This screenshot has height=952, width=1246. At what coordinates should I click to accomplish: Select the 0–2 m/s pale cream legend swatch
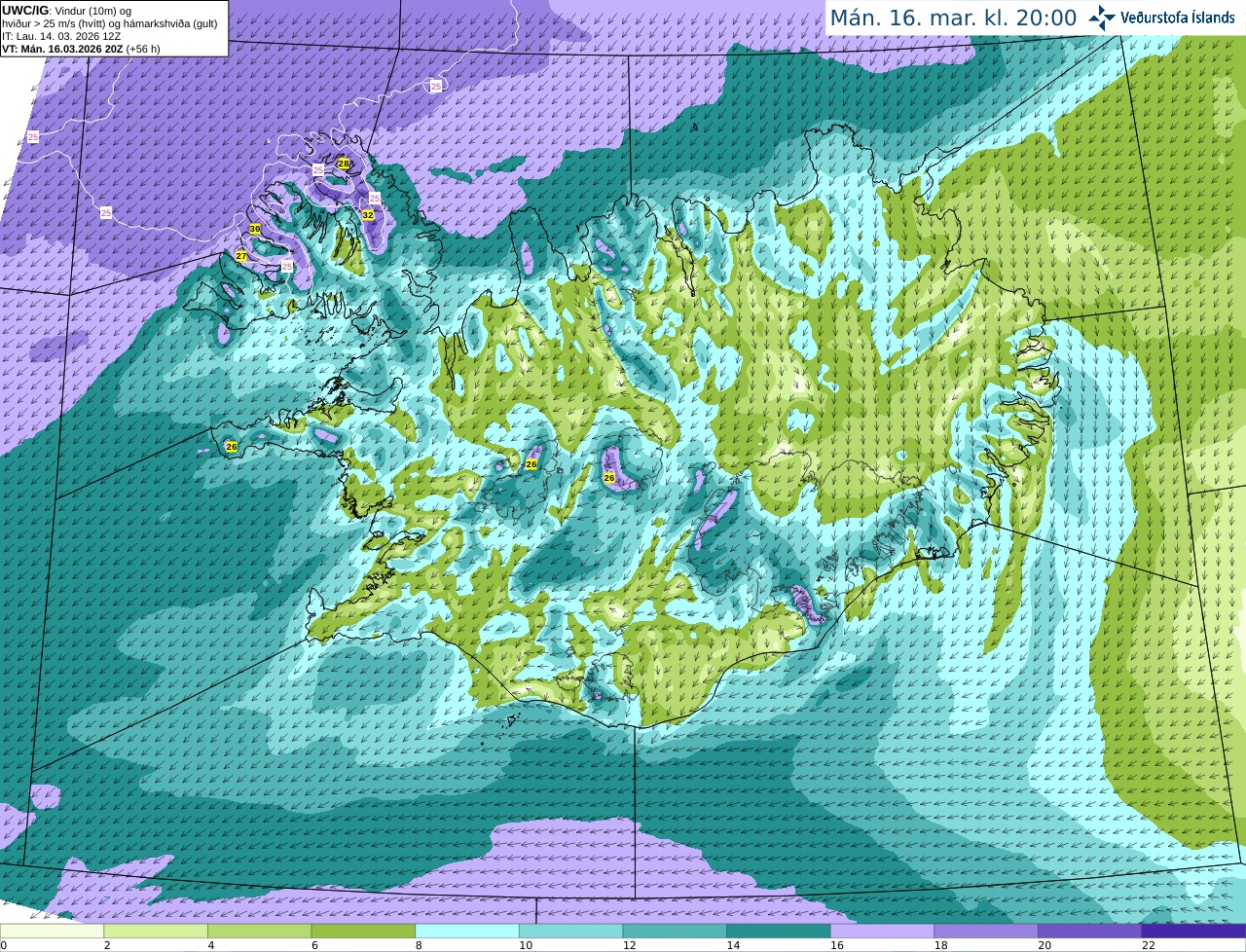pos(52,931)
